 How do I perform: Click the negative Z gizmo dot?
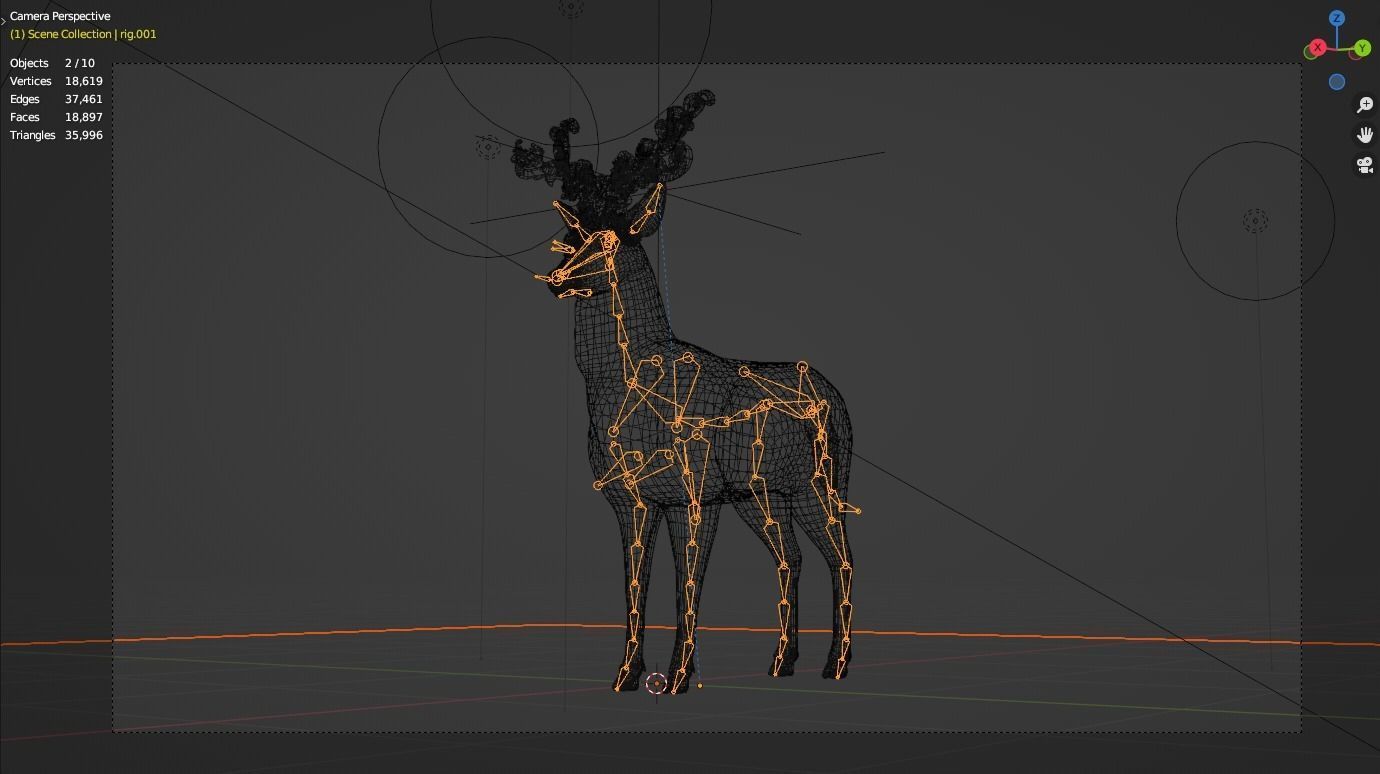pos(1337,82)
